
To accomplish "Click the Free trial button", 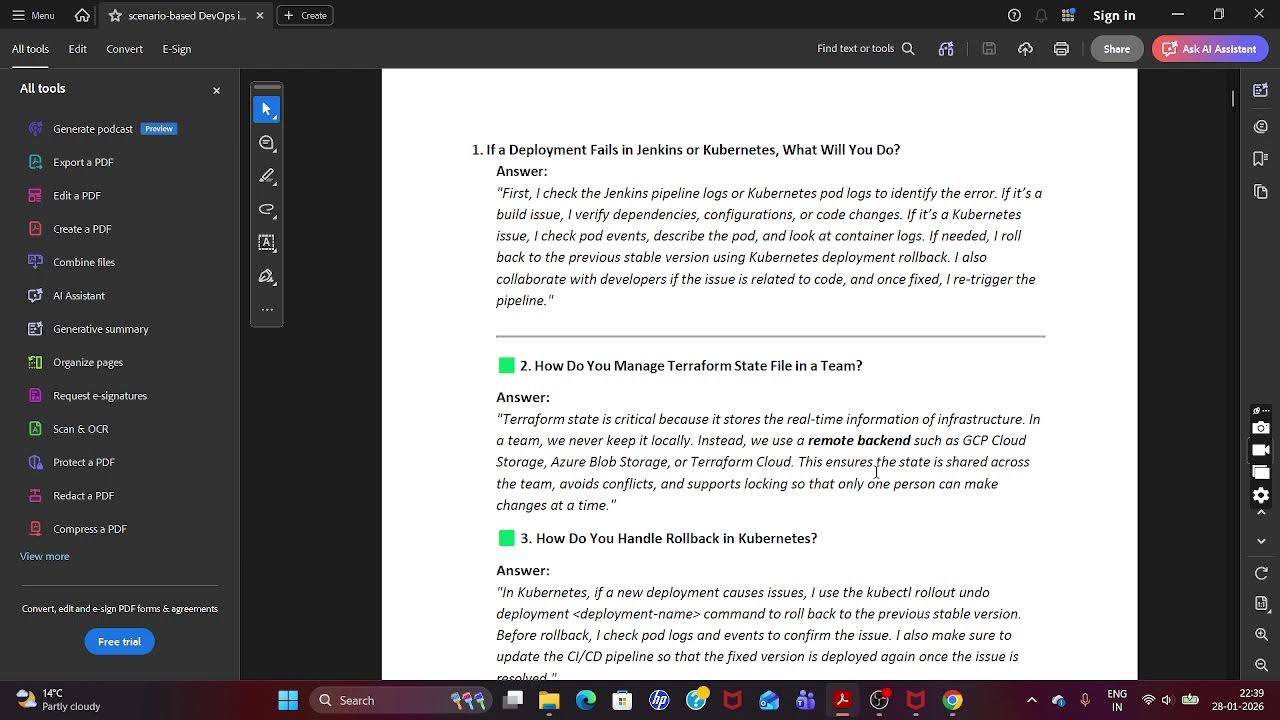I will [x=119, y=642].
